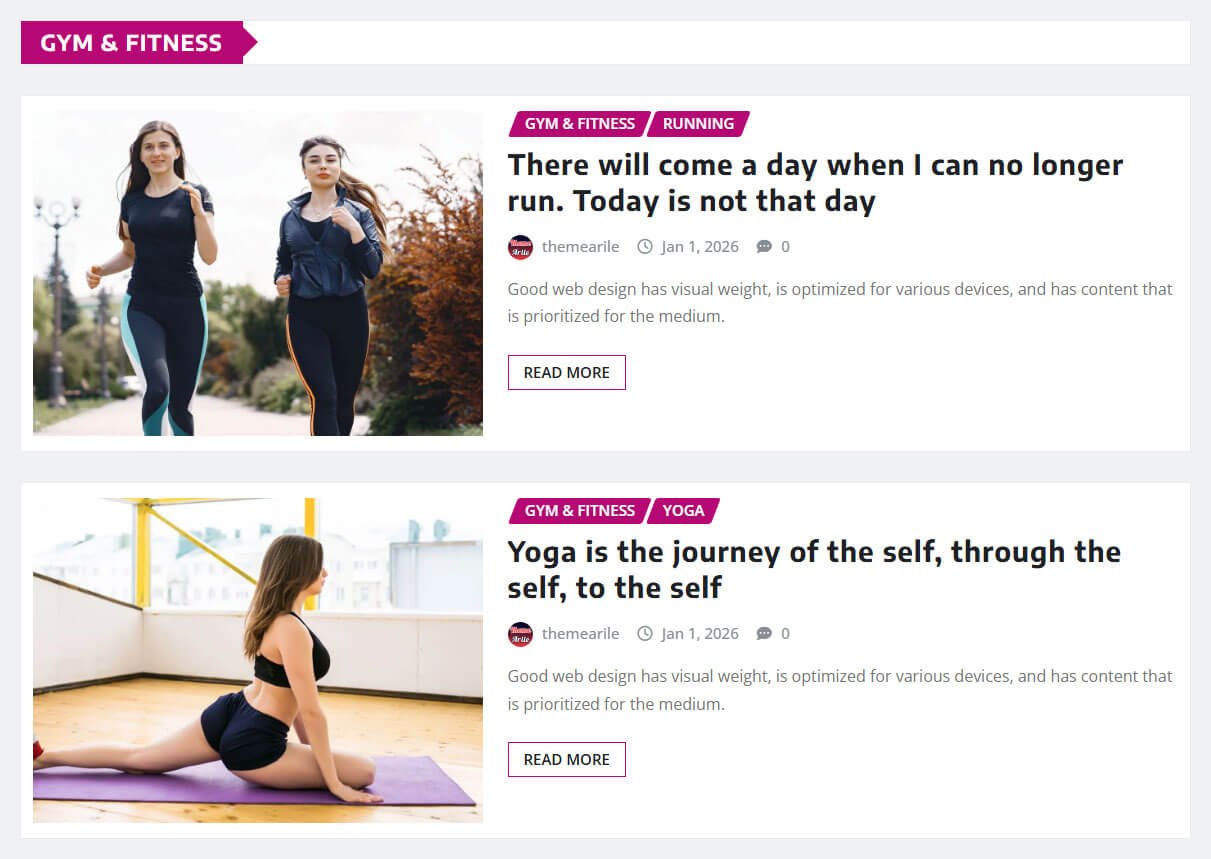Visit themearile author link on yoga post
The width and height of the screenshot is (1211, 859).
(x=581, y=633)
